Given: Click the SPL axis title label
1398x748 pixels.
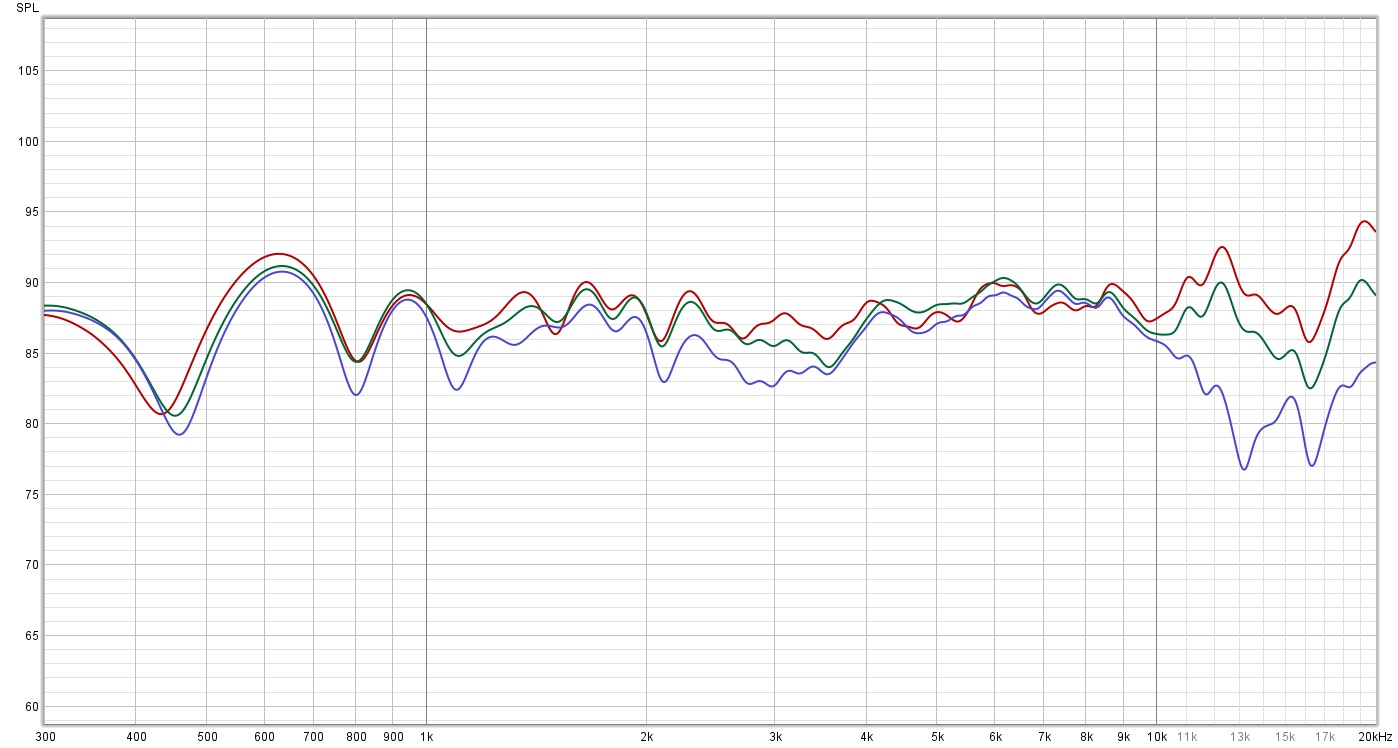Looking at the screenshot, I should [28, 8].
